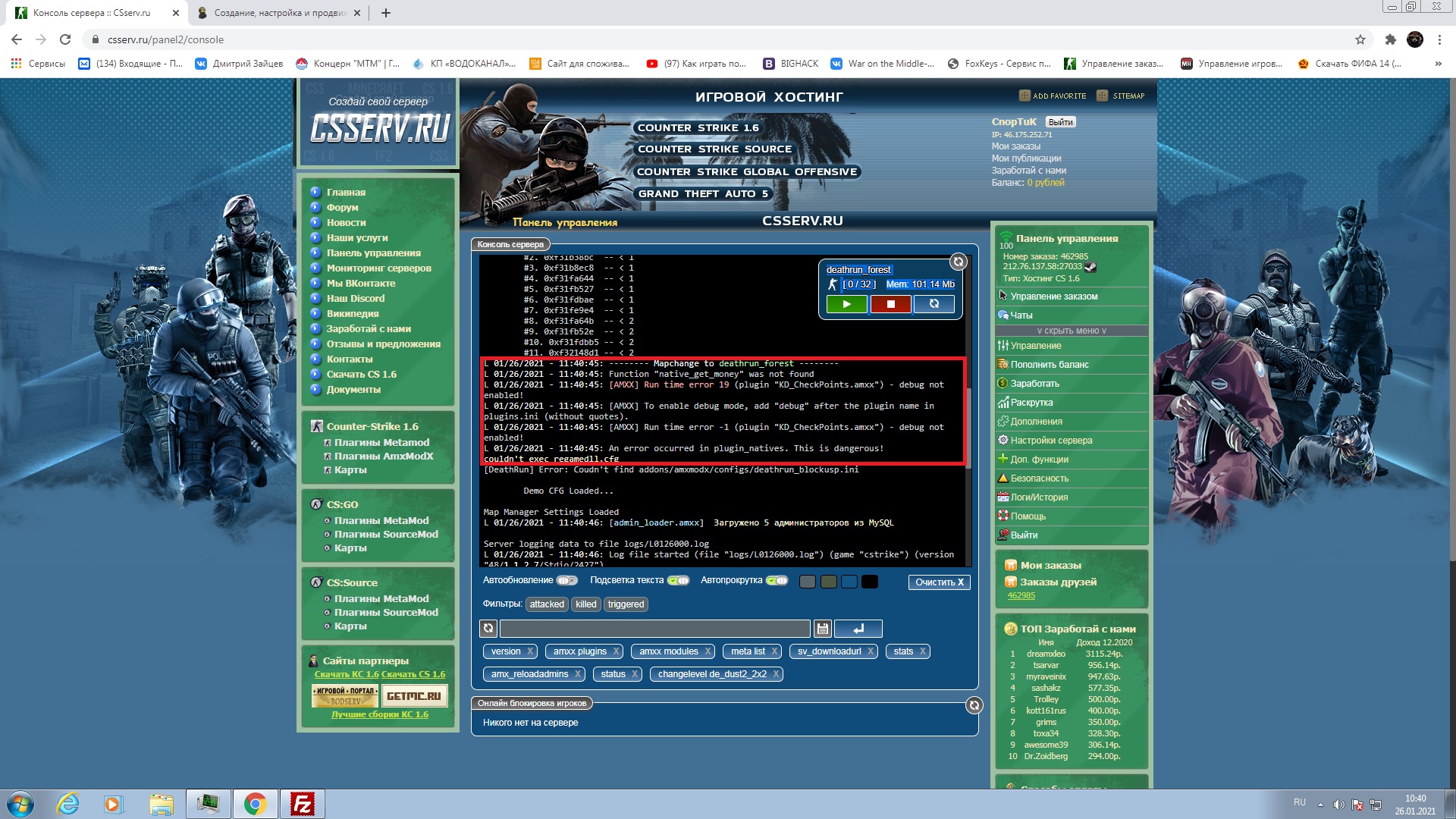Toggle the Автообновление switch
Viewport: 1456px width, 819px height.
(566, 581)
